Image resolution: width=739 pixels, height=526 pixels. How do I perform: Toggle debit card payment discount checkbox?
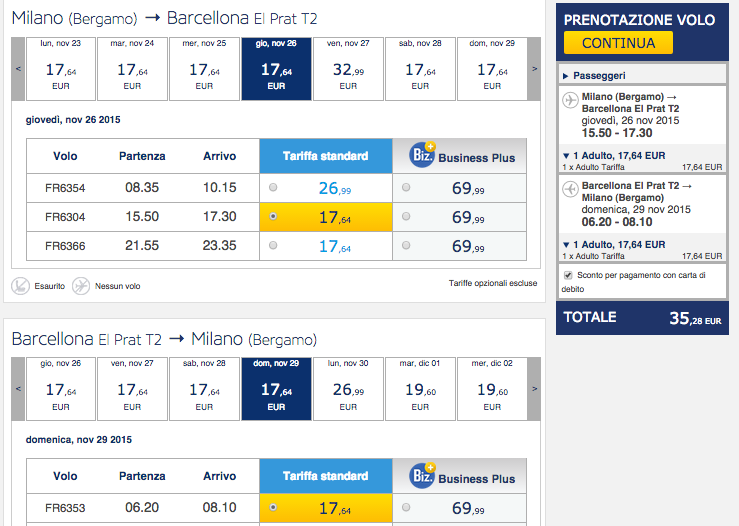click(x=568, y=275)
